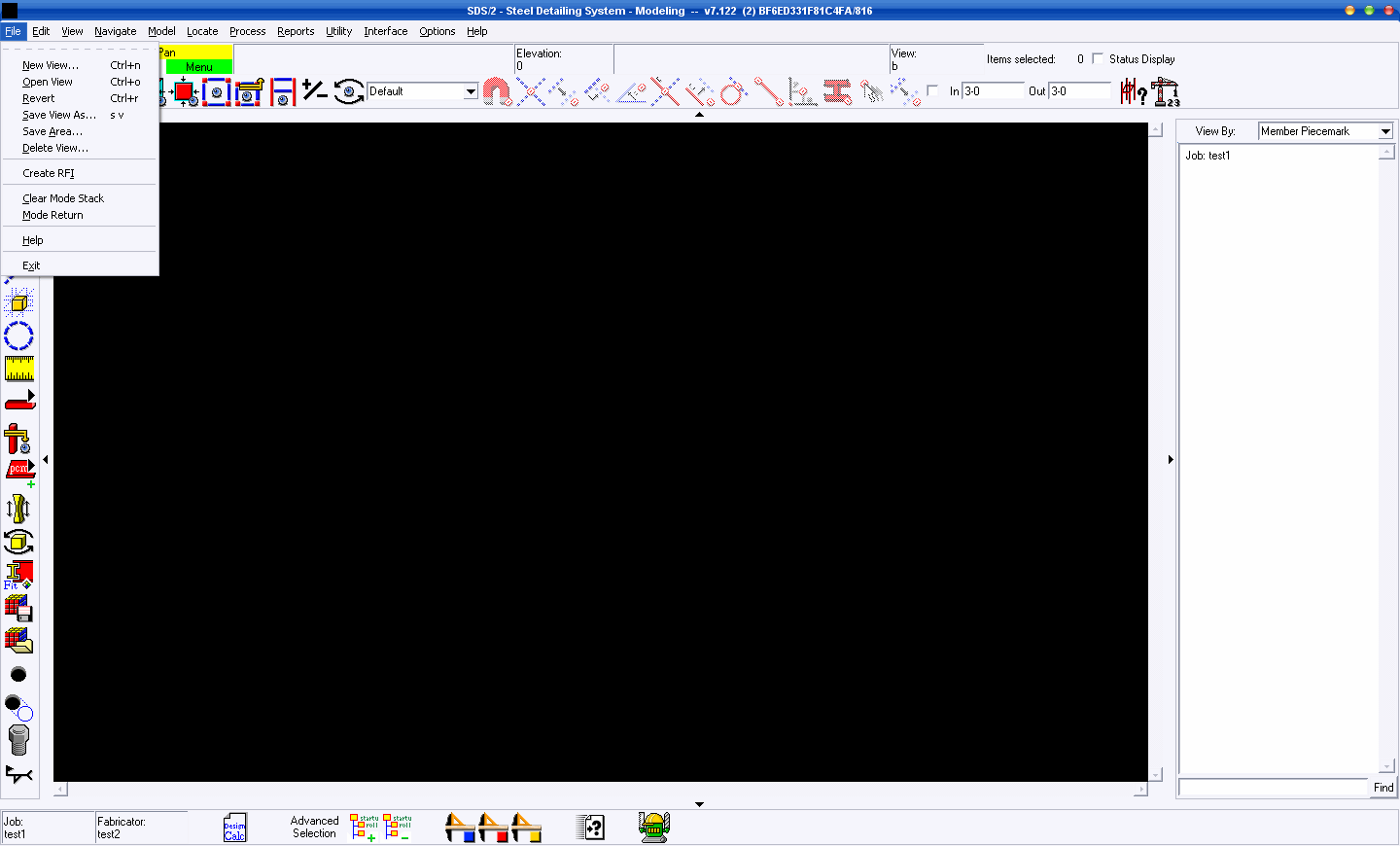This screenshot has height=846, width=1400.
Task: Select Create RFI menu entry
Action: point(82,173)
